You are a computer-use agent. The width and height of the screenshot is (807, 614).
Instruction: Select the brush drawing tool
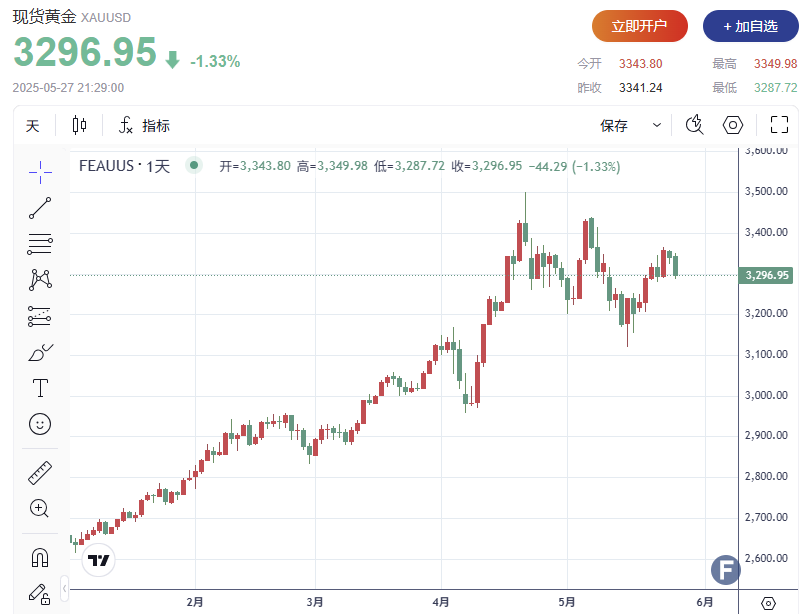tap(40, 352)
